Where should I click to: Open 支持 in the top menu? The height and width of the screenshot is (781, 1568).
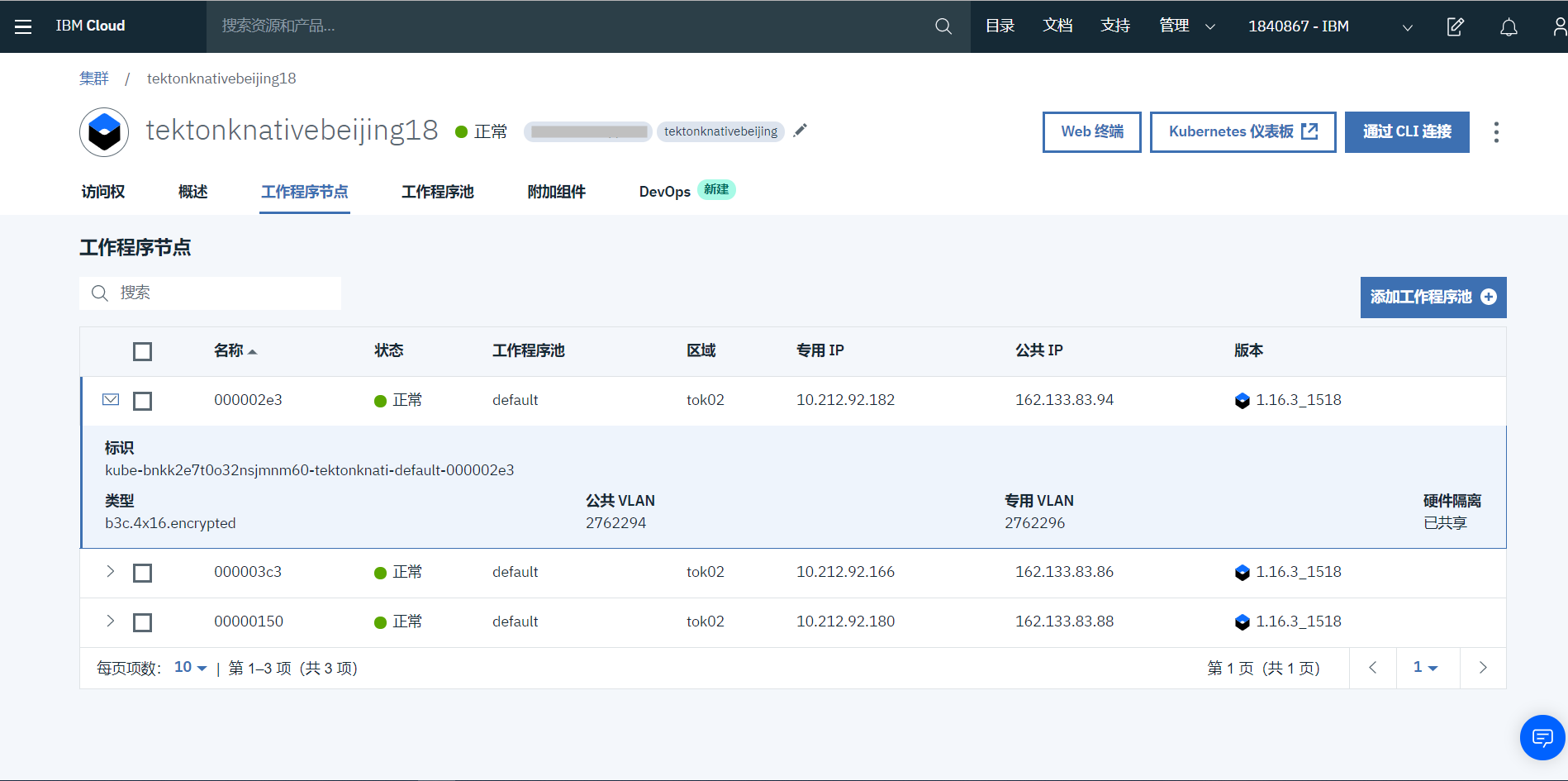1116,26
